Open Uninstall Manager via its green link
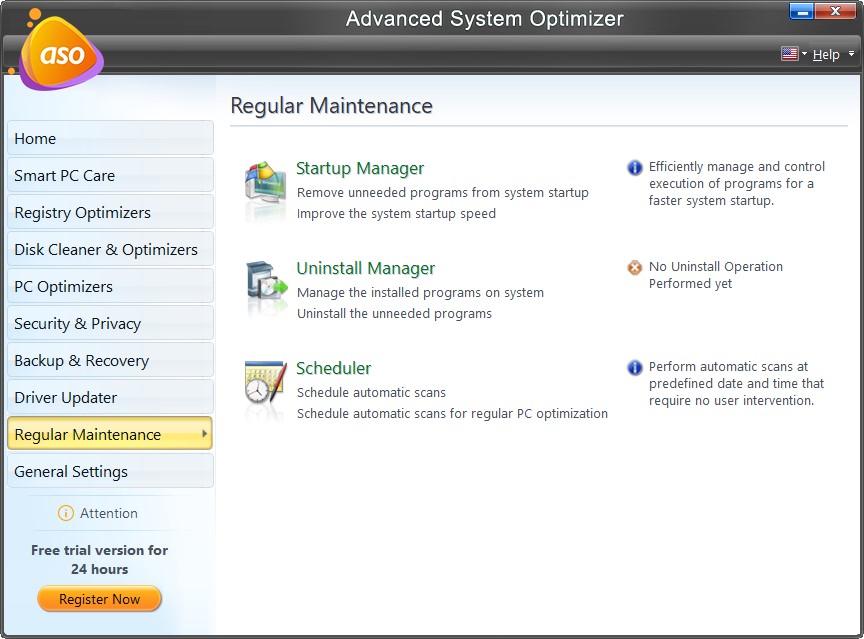Screen dimensions: 864x639 (366, 268)
